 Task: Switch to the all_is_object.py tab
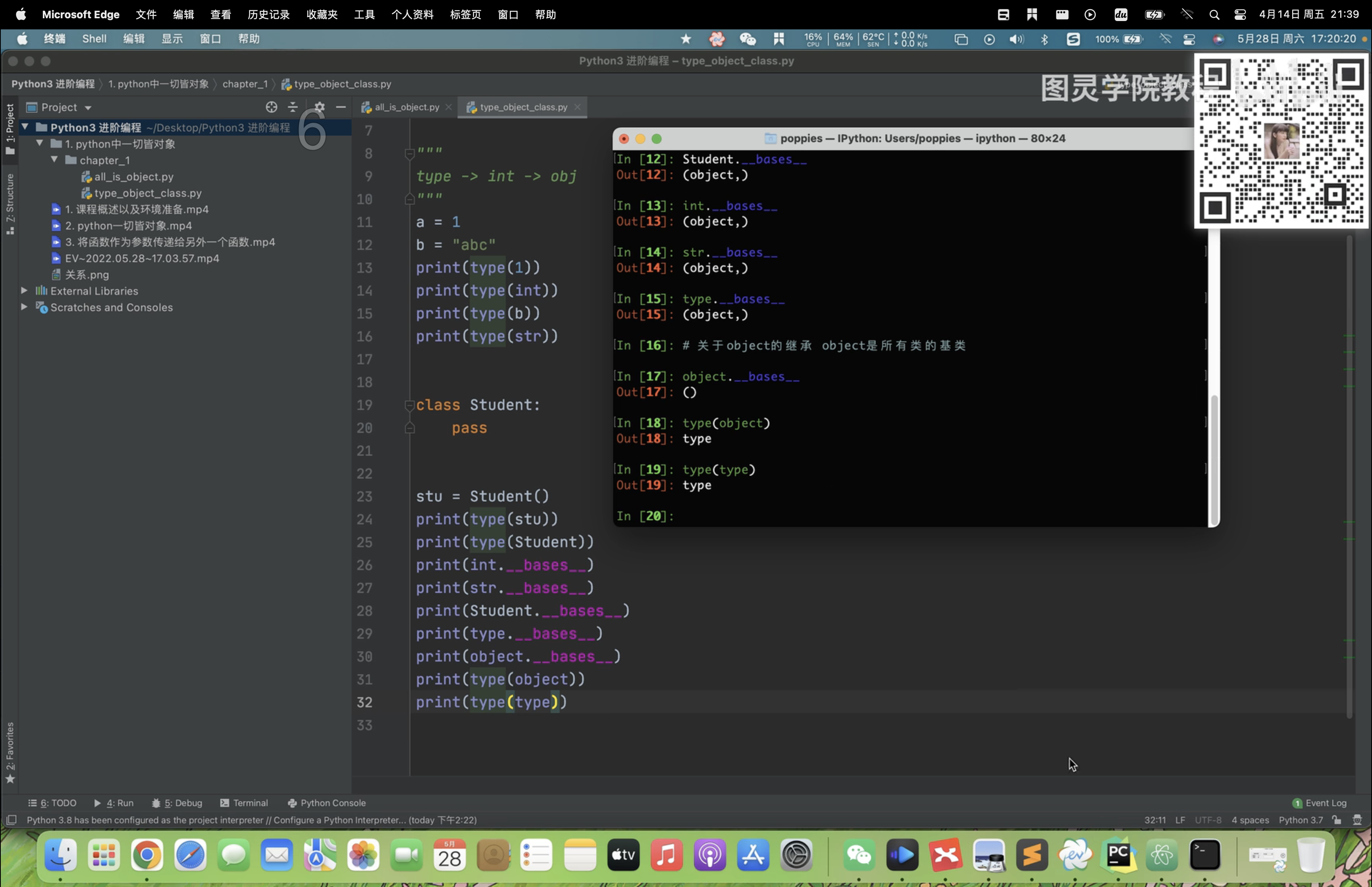tap(407, 107)
